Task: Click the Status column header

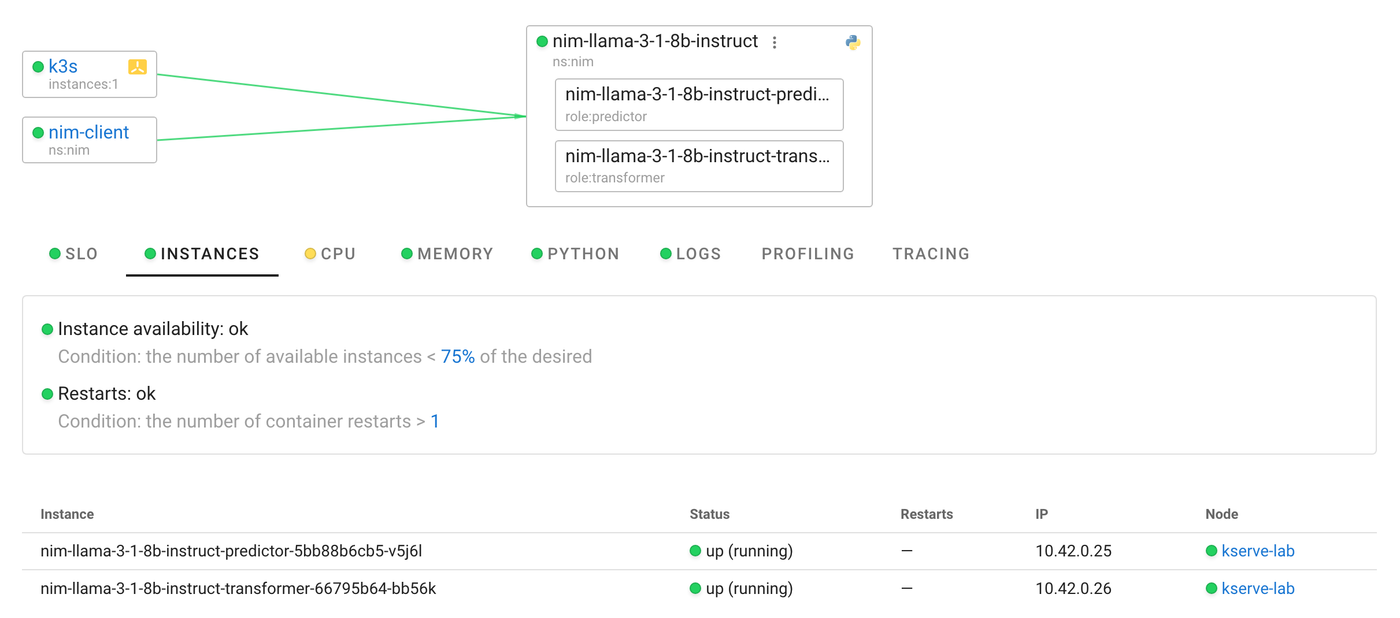Action: [x=710, y=514]
